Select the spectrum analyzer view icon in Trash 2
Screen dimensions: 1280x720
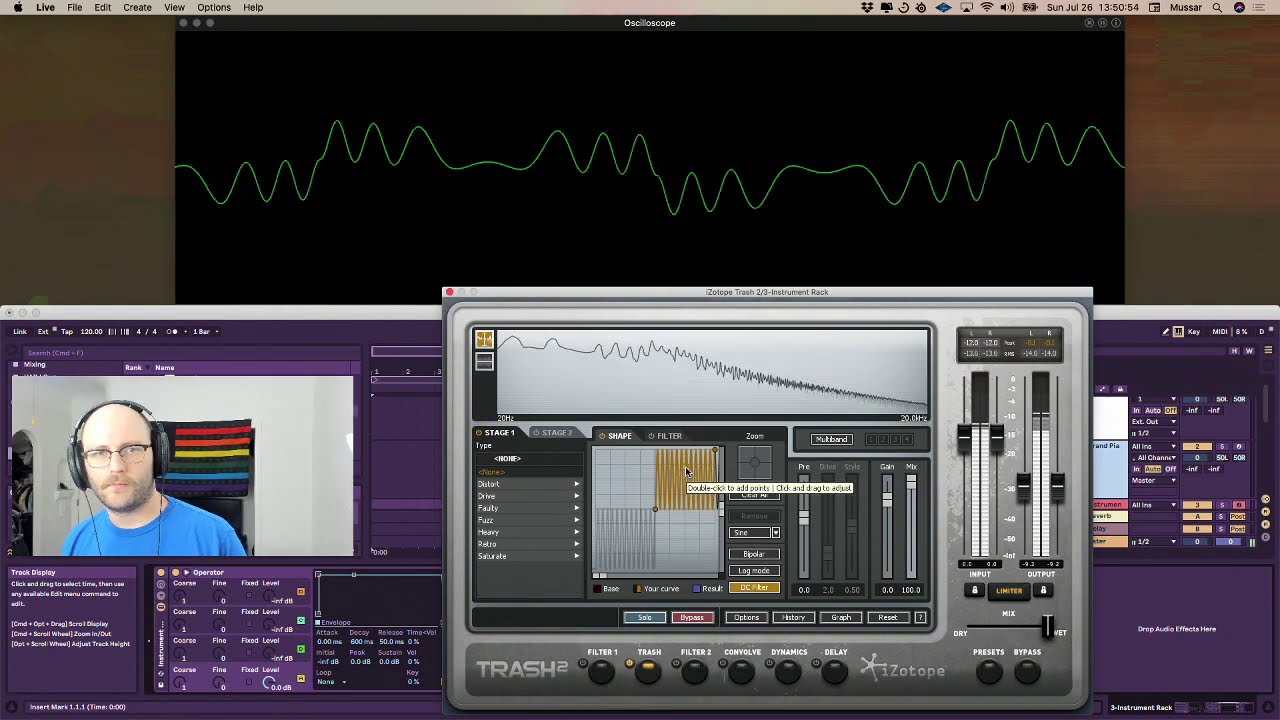[484, 340]
